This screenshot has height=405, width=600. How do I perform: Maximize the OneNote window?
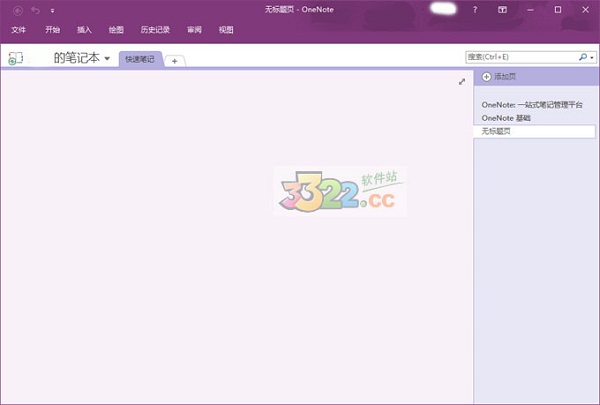pyautogui.click(x=558, y=10)
